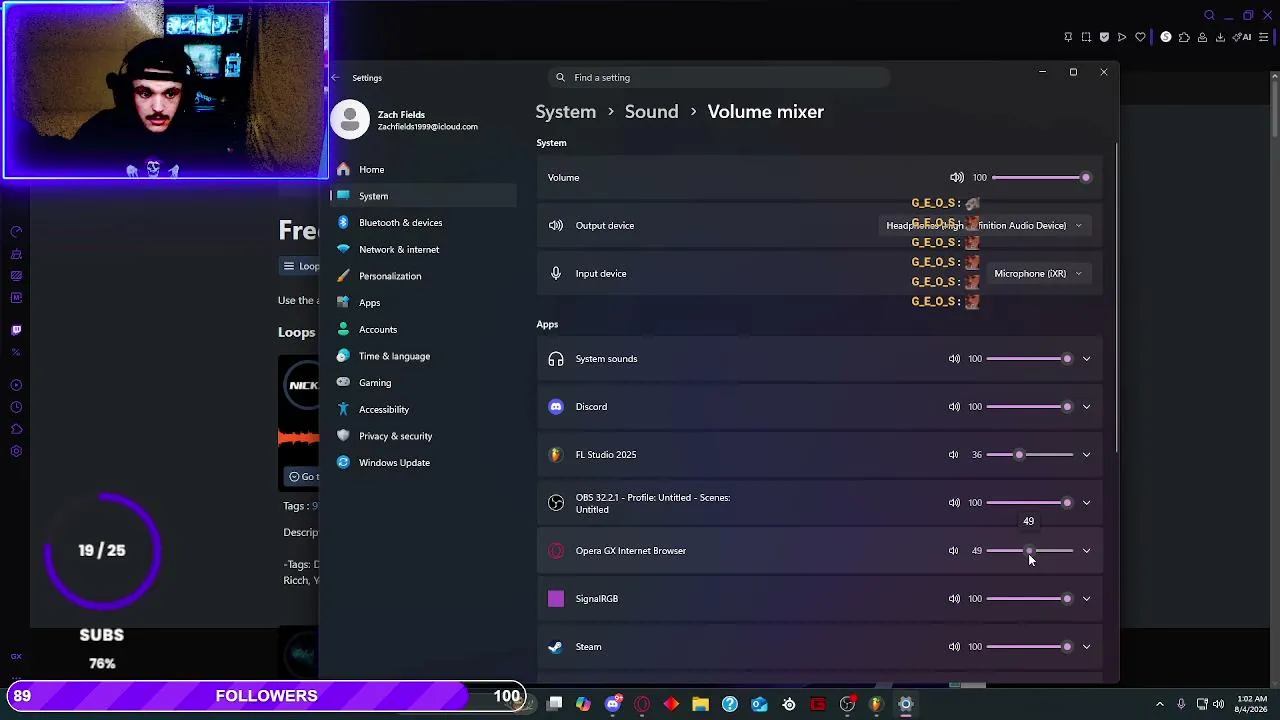Open Opera GX sidebar settings gear
Viewport: 1280px width, 720px height.
[16, 451]
